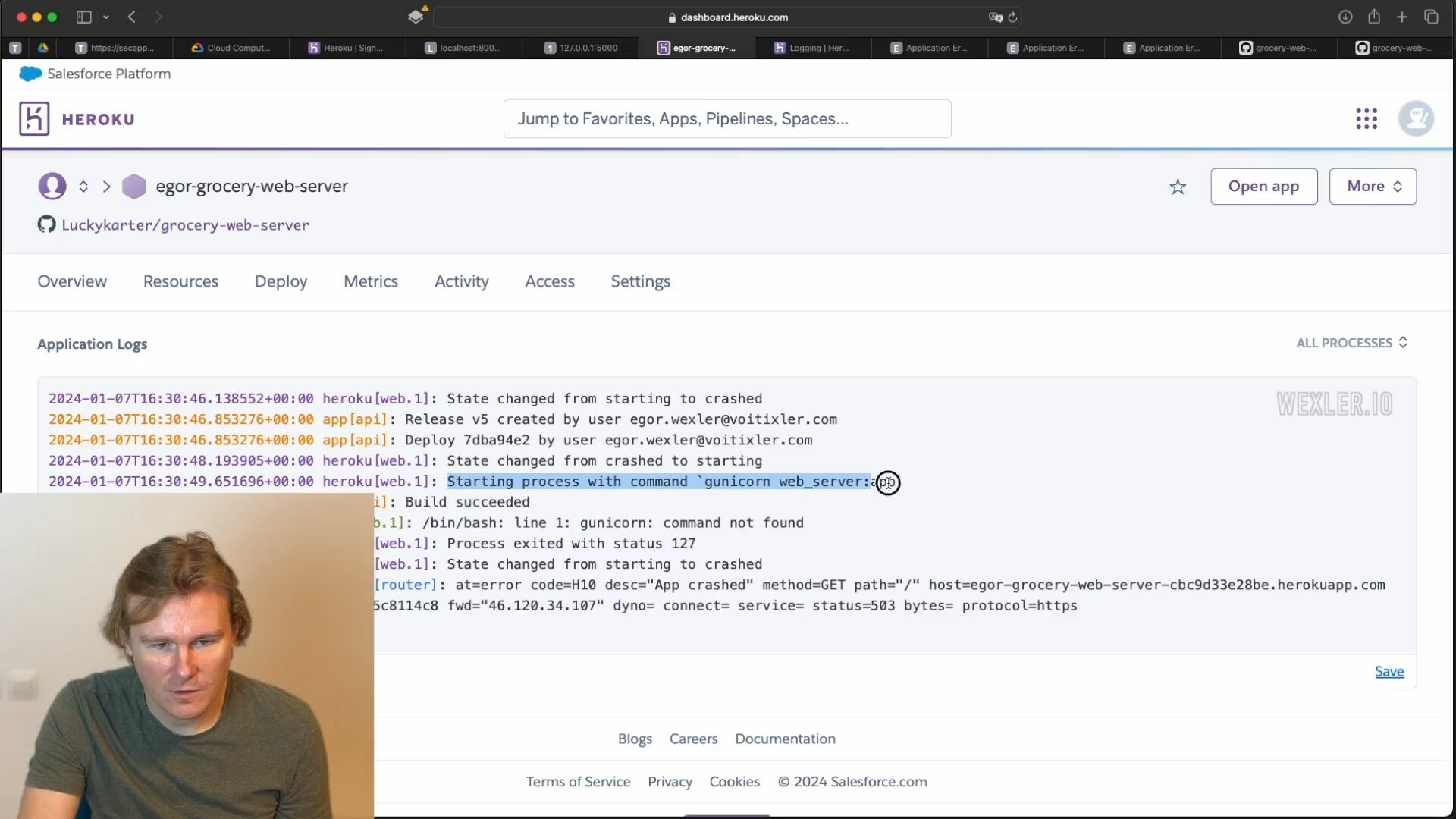Toggle Safari sidebar icon

point(84,17)
